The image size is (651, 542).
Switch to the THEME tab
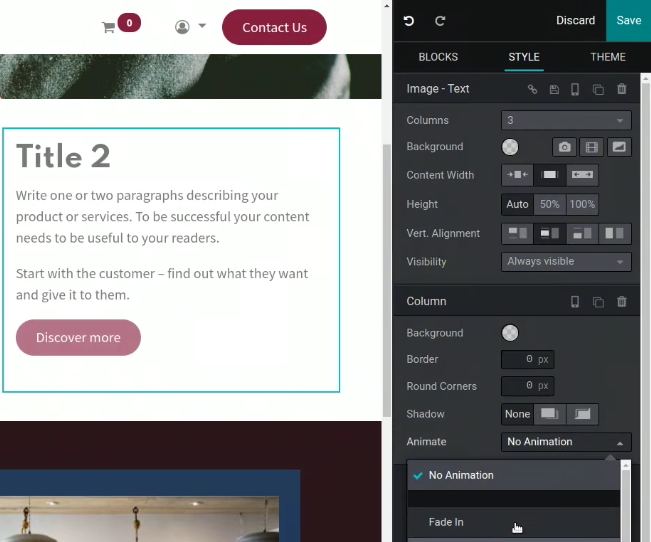(x=608, y=57)
